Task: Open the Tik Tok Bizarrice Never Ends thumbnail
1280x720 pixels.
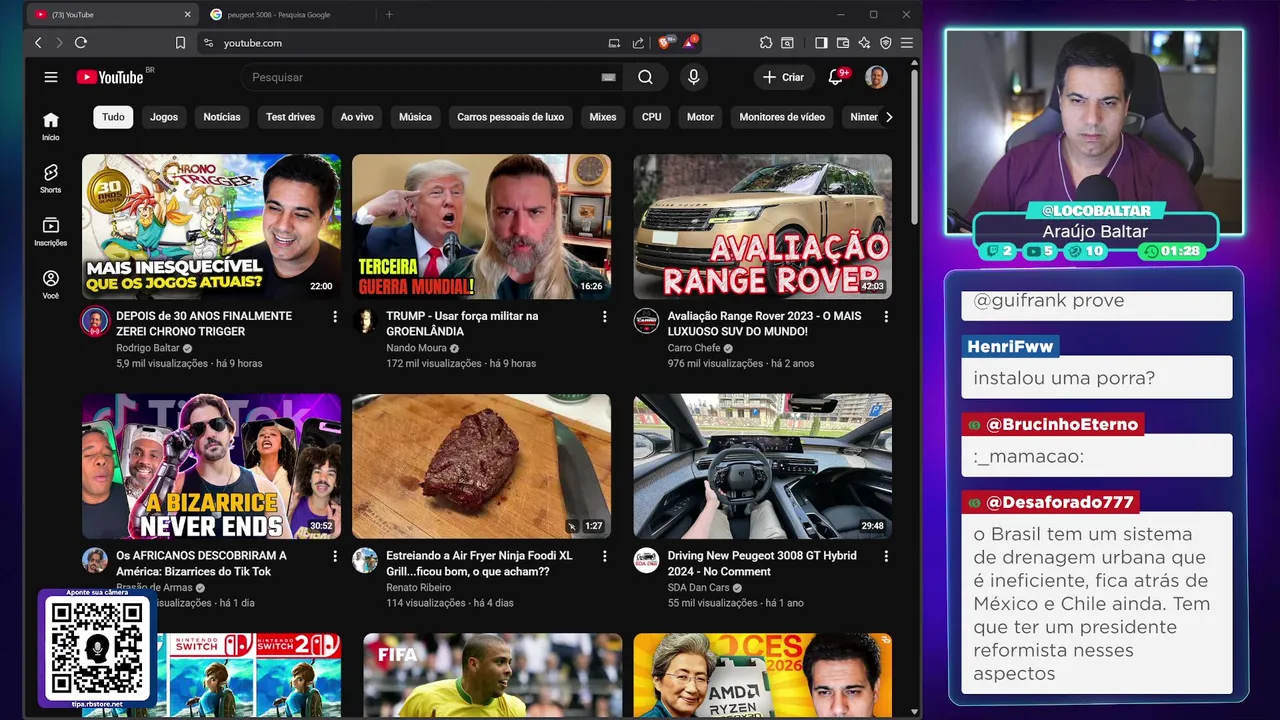Action: [x=211, y=466]
